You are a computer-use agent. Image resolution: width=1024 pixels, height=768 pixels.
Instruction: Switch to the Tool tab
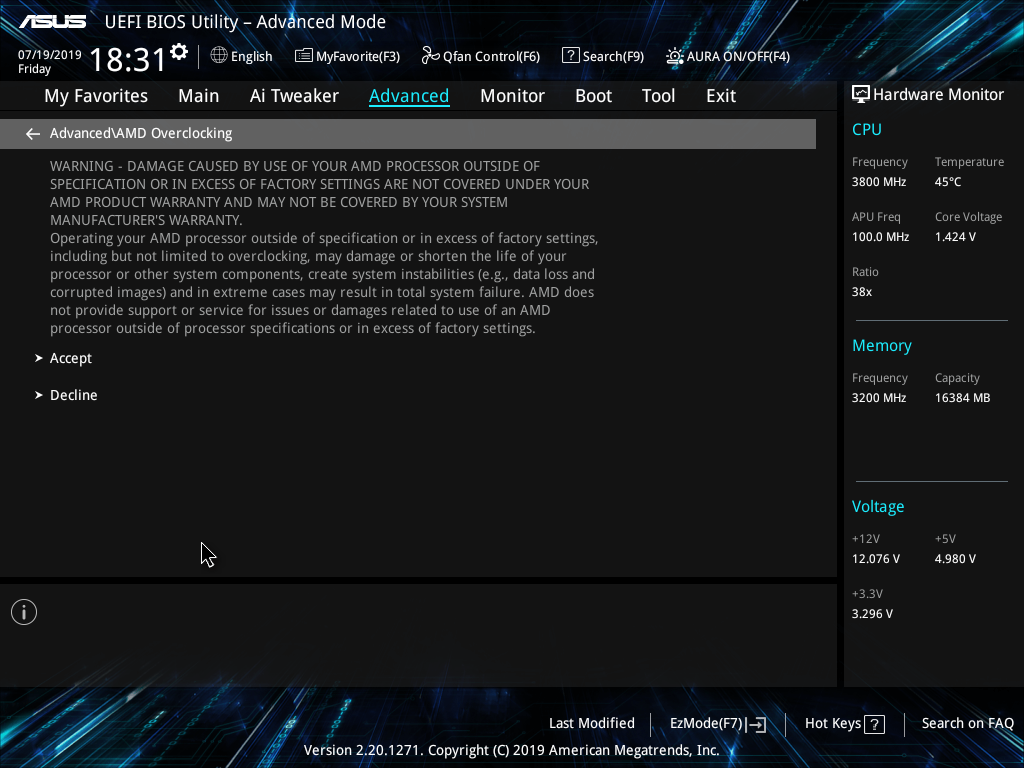click(658, 96)
